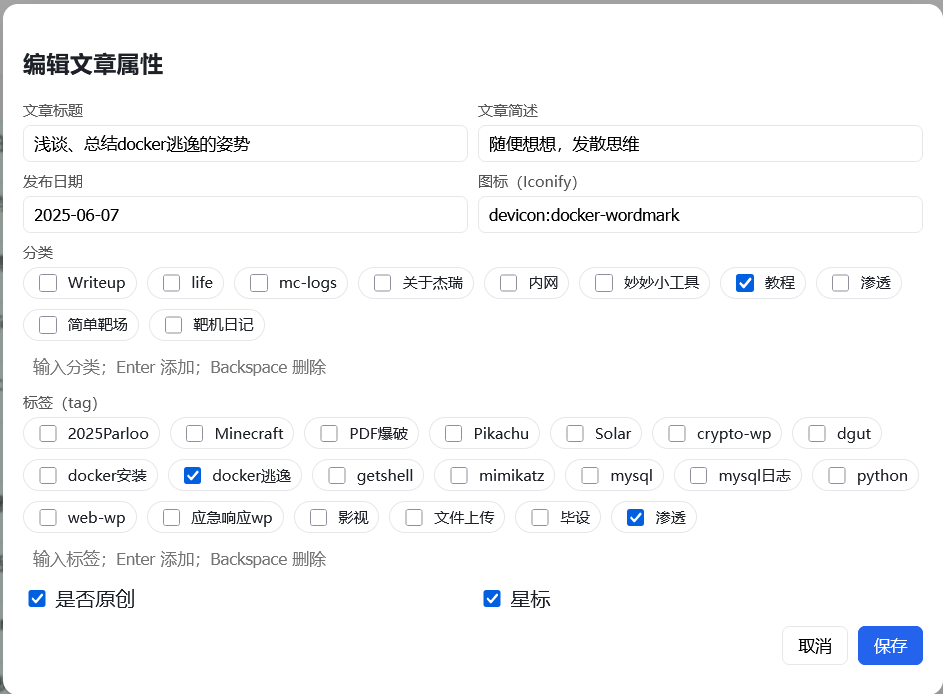Image resolution: width=943 pixels, height=694 pixels.
Task: Select the mimikatz tag
Action: (x=458, y=475)
